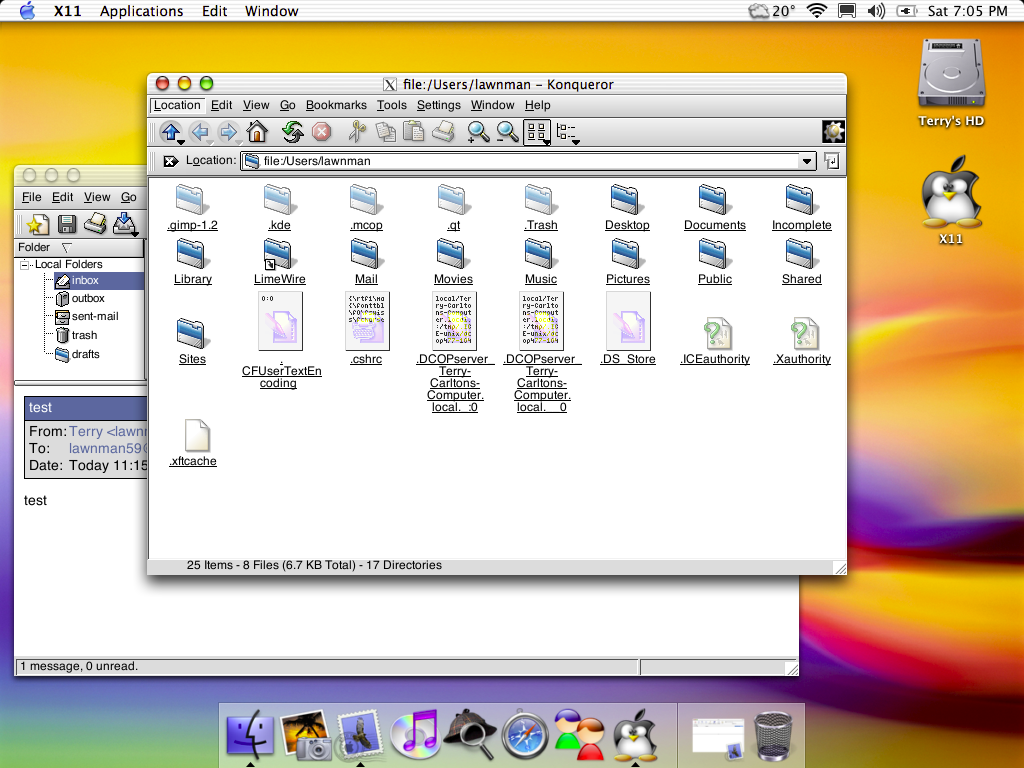Open Konqueror's Window menu
Screen dimensions: 1024x768
pos(492,105)
